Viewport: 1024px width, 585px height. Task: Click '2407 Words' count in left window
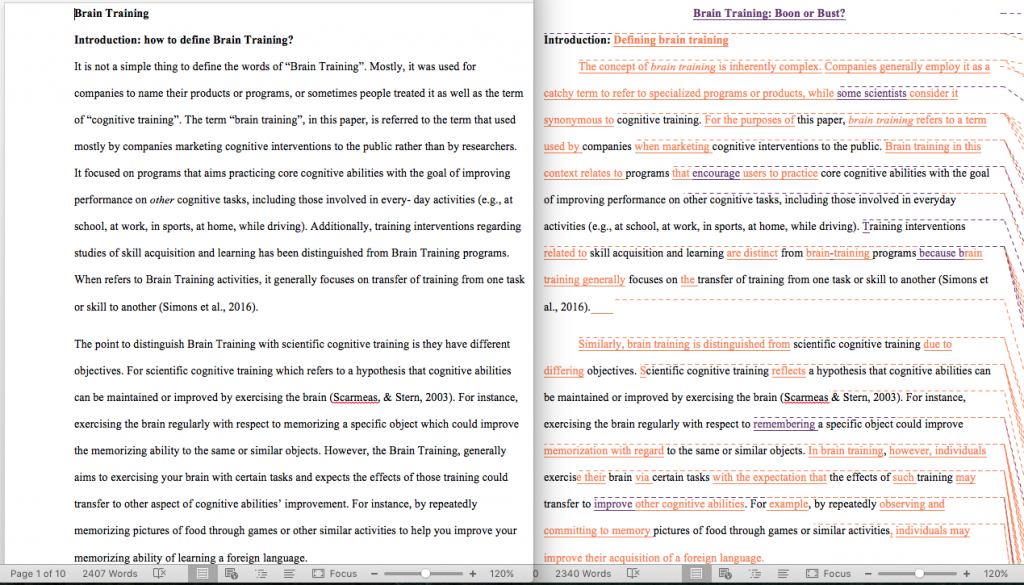pyautogui.click(x=110, y=573)
